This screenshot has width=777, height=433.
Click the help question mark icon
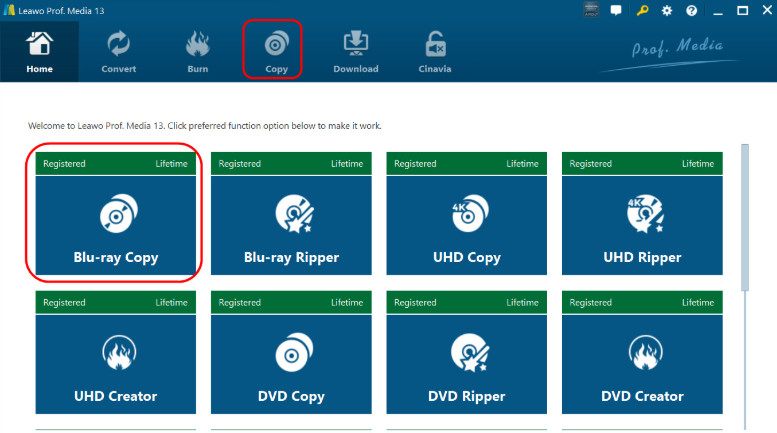tap(691, 10)
